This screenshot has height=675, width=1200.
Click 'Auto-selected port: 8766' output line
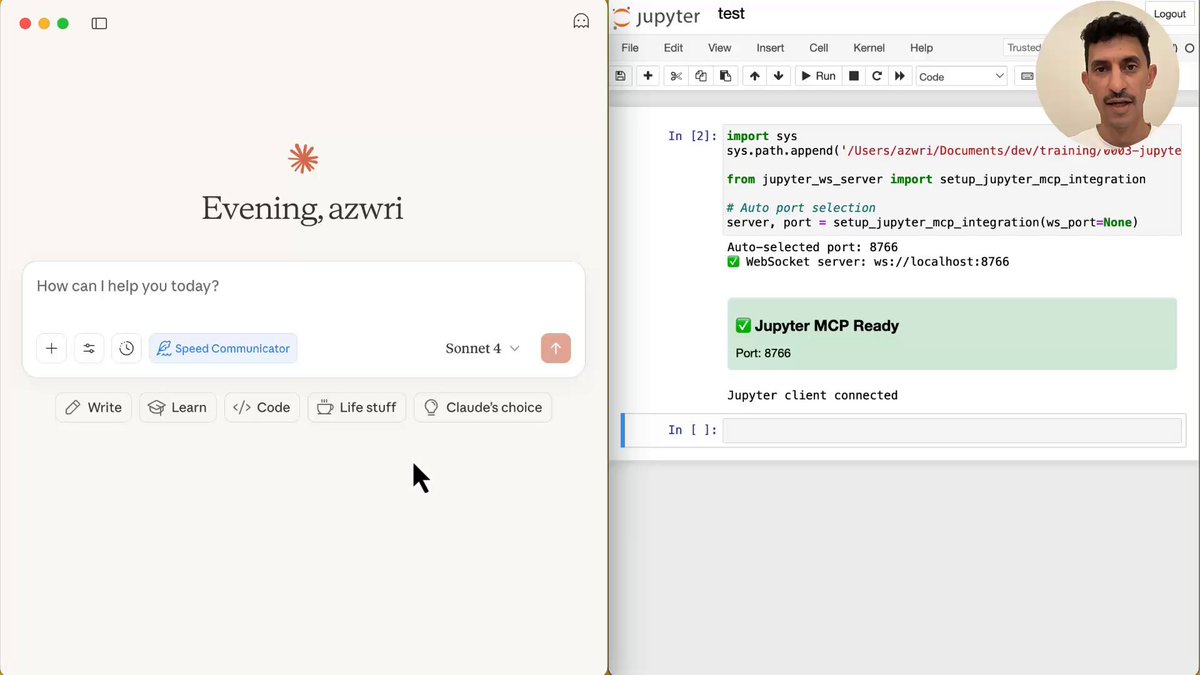tap(812, 247)
